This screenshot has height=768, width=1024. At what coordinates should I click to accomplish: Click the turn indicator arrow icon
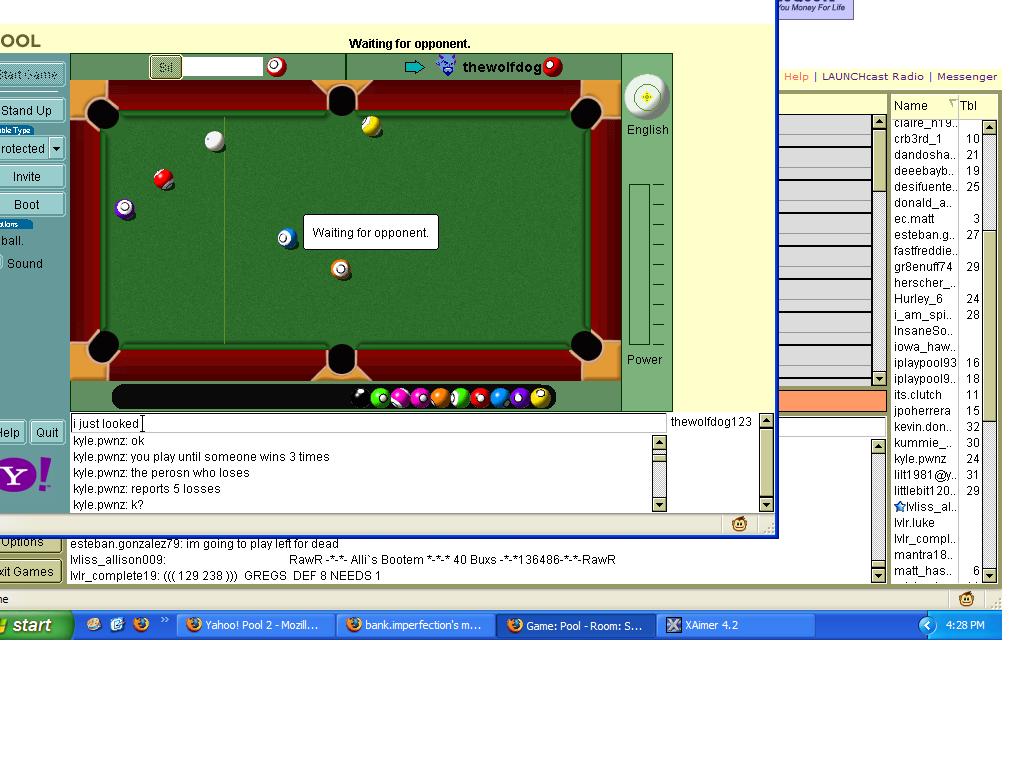[x=415, y=67]
